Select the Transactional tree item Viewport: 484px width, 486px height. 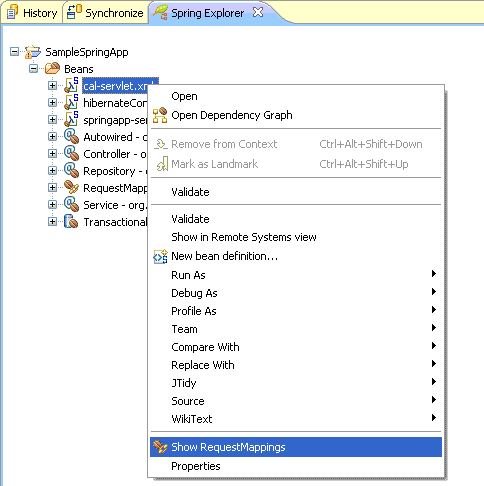click(x=115, y=222)
